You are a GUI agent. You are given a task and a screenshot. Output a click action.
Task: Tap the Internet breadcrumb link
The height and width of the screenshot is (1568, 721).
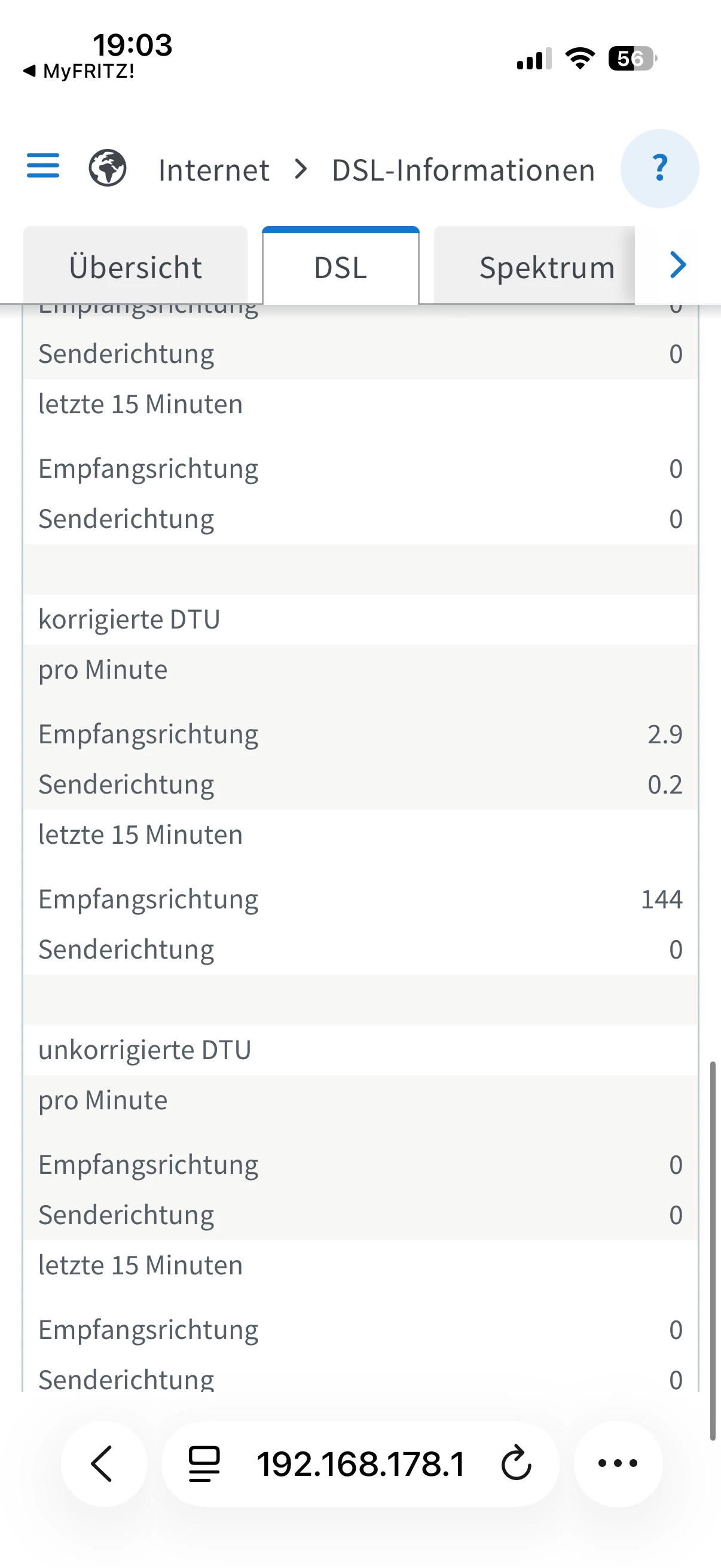[x=213, y=170]
